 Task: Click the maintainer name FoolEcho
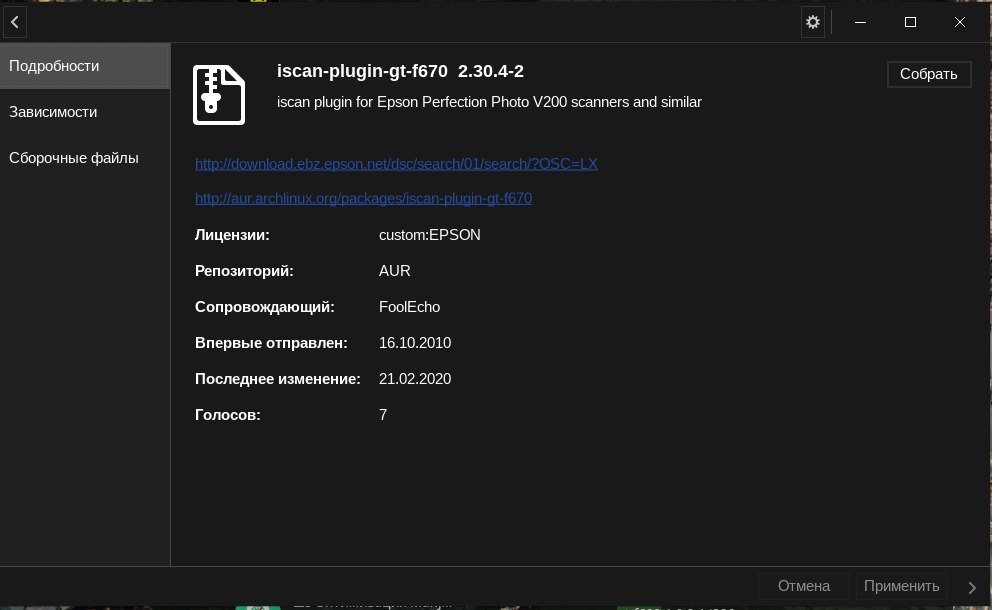click(x=409, y=307)
